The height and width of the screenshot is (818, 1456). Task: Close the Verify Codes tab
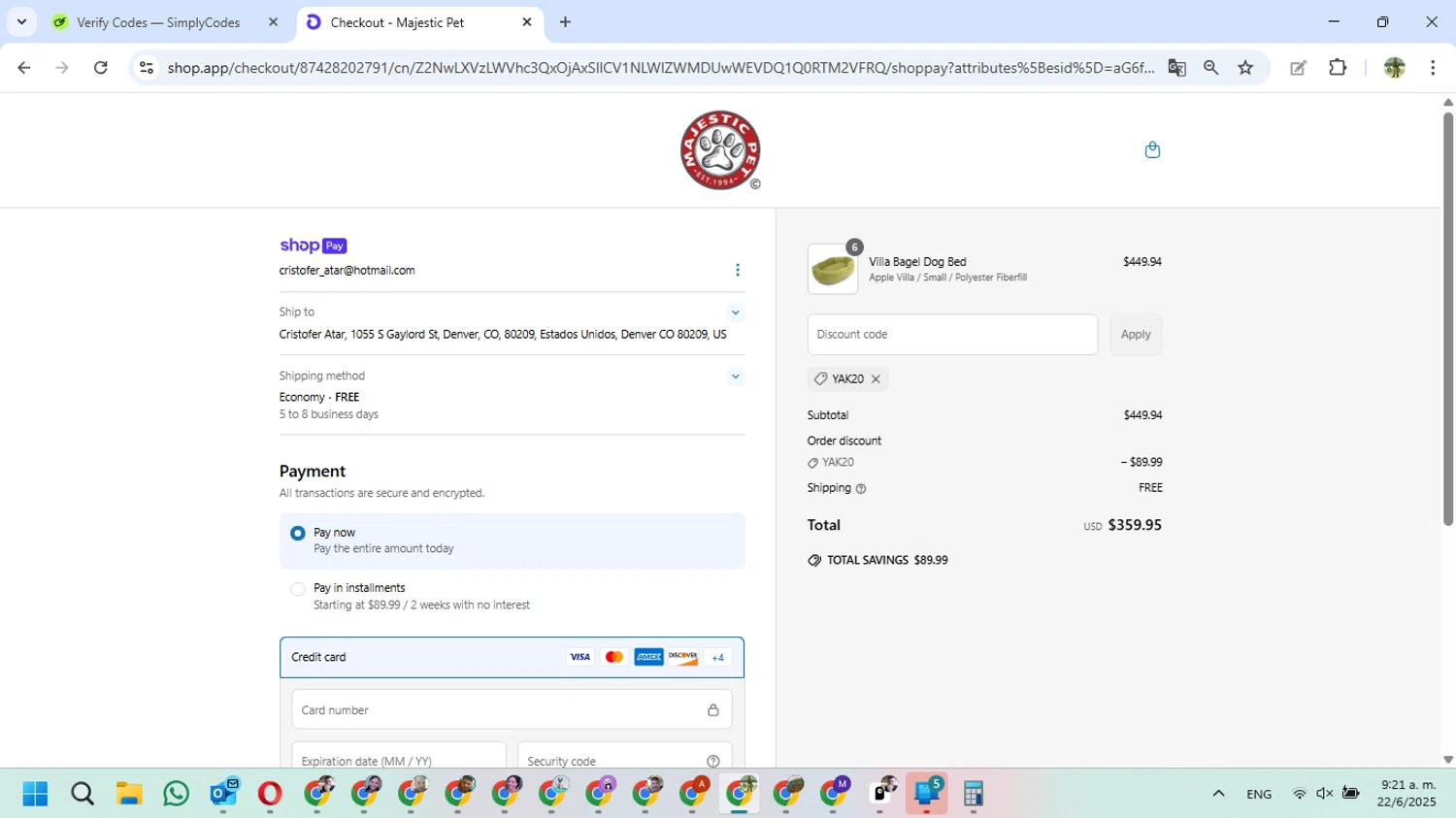point(273,22)
